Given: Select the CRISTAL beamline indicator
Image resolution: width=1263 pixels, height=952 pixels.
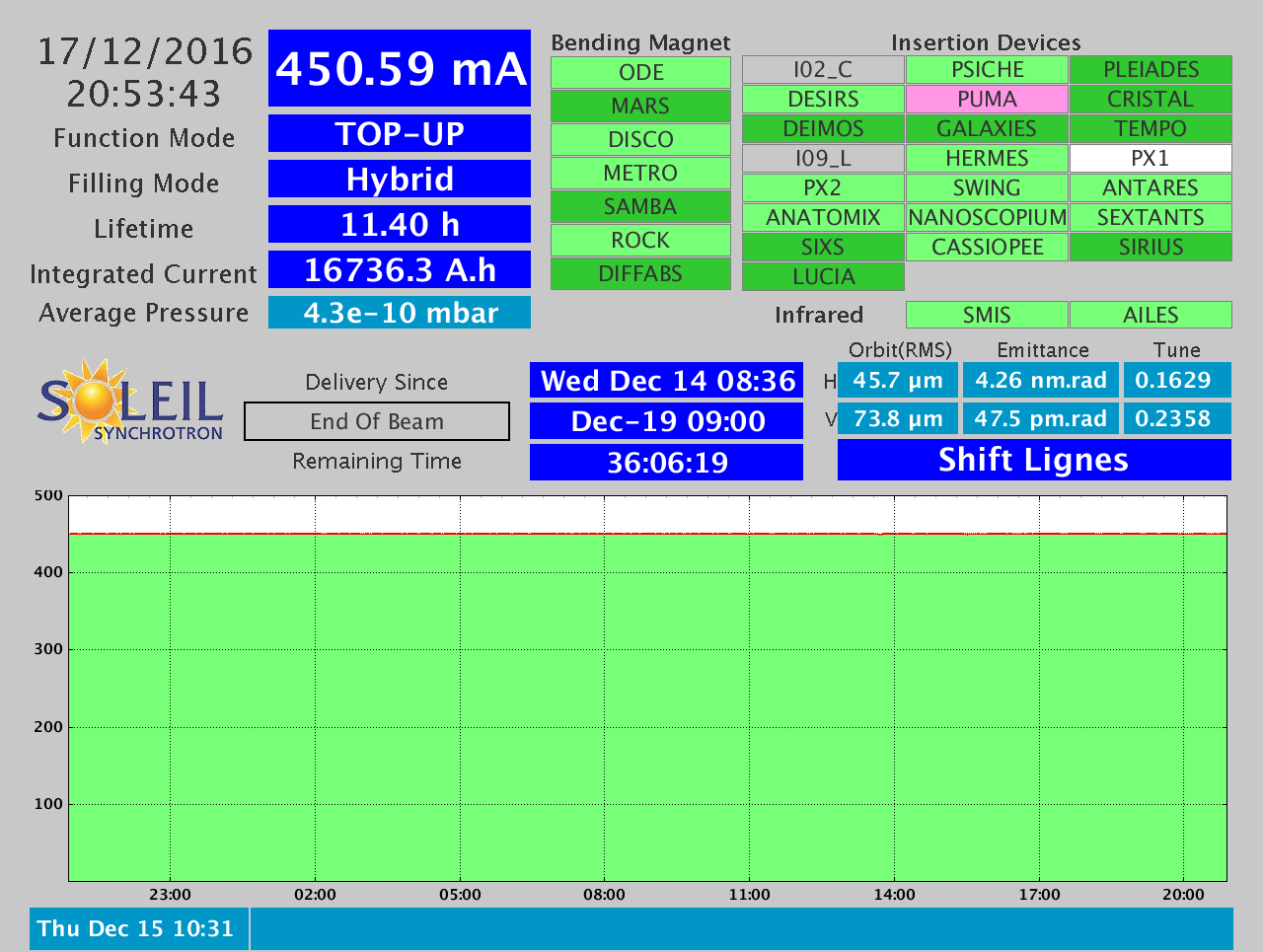Looking at the screenshot, I should click(x=1151, y=100).
